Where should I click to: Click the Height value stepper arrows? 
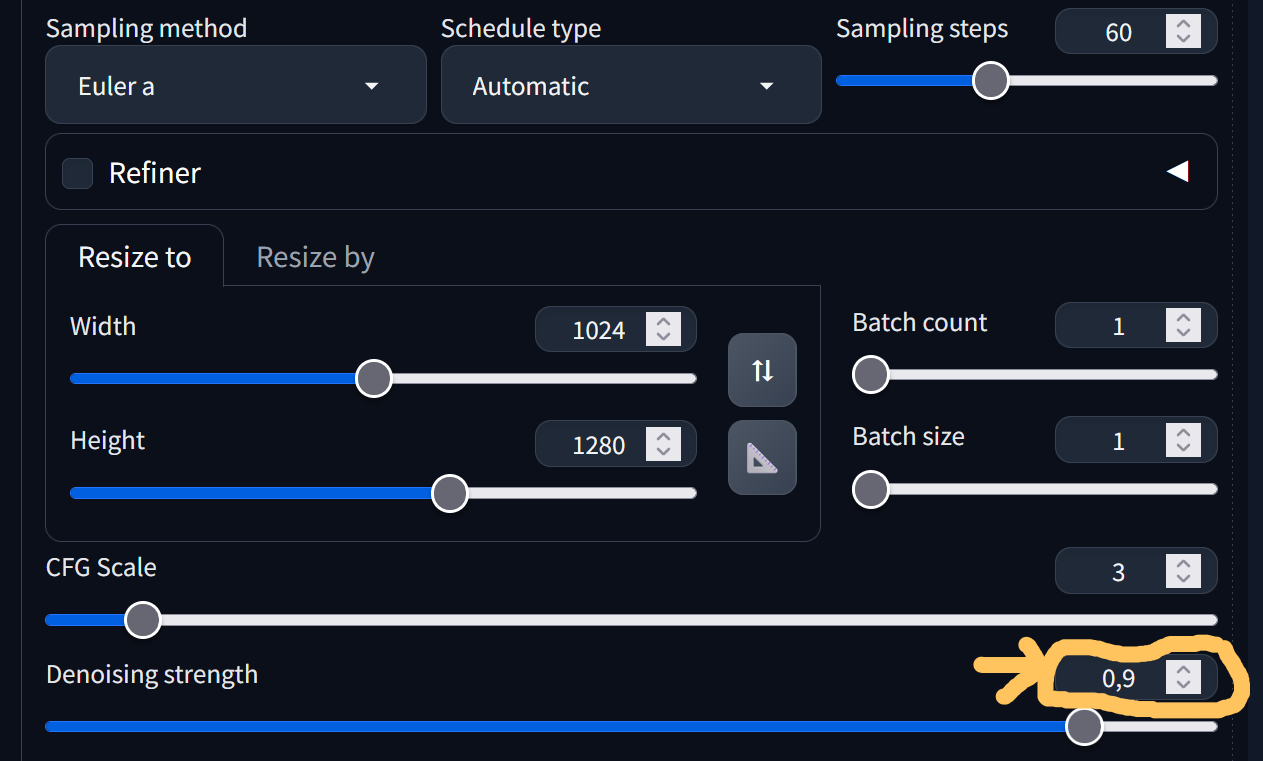663,444
